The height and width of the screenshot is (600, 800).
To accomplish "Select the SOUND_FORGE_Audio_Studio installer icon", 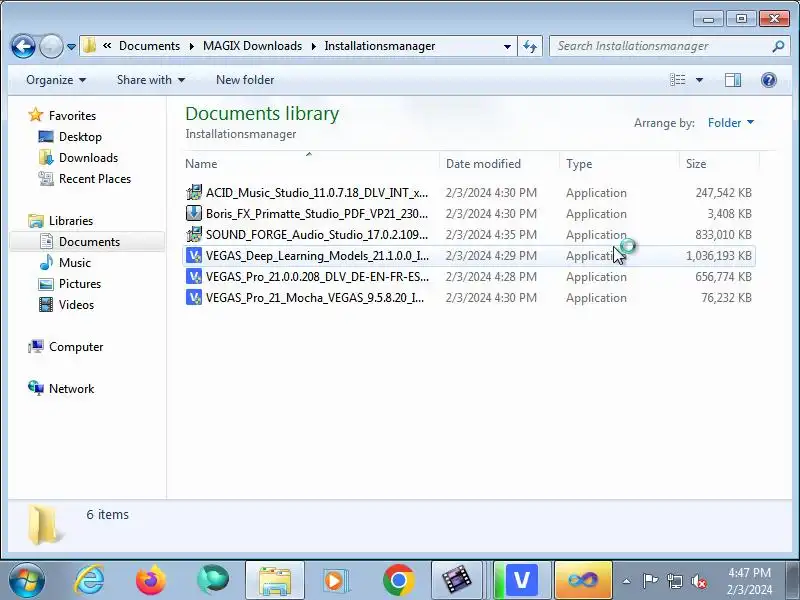I will point(194,234).
